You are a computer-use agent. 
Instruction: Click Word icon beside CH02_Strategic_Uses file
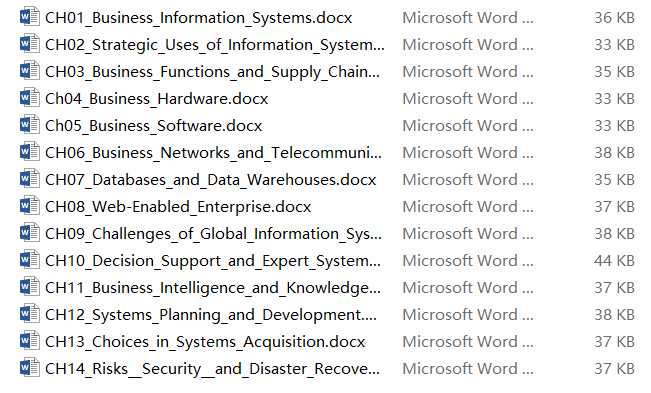pos(30,44)
